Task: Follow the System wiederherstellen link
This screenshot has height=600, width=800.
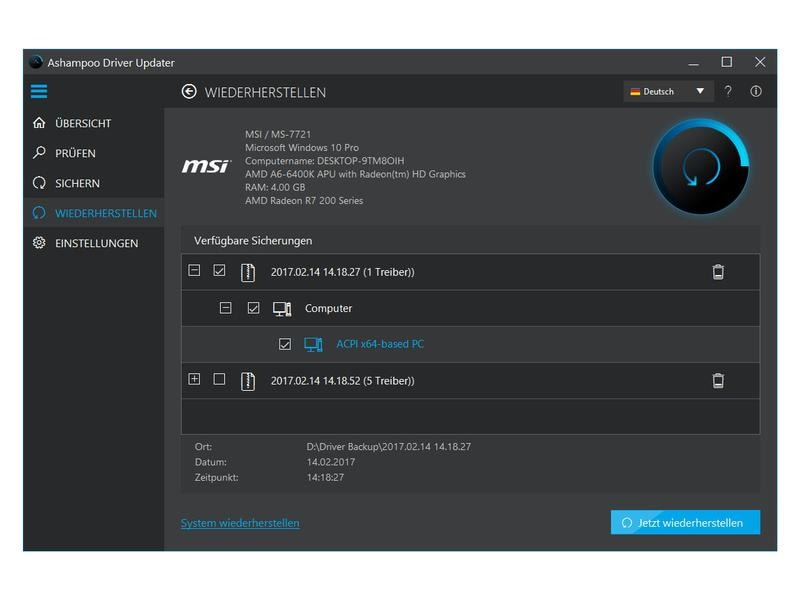Action: pos(240,523)
